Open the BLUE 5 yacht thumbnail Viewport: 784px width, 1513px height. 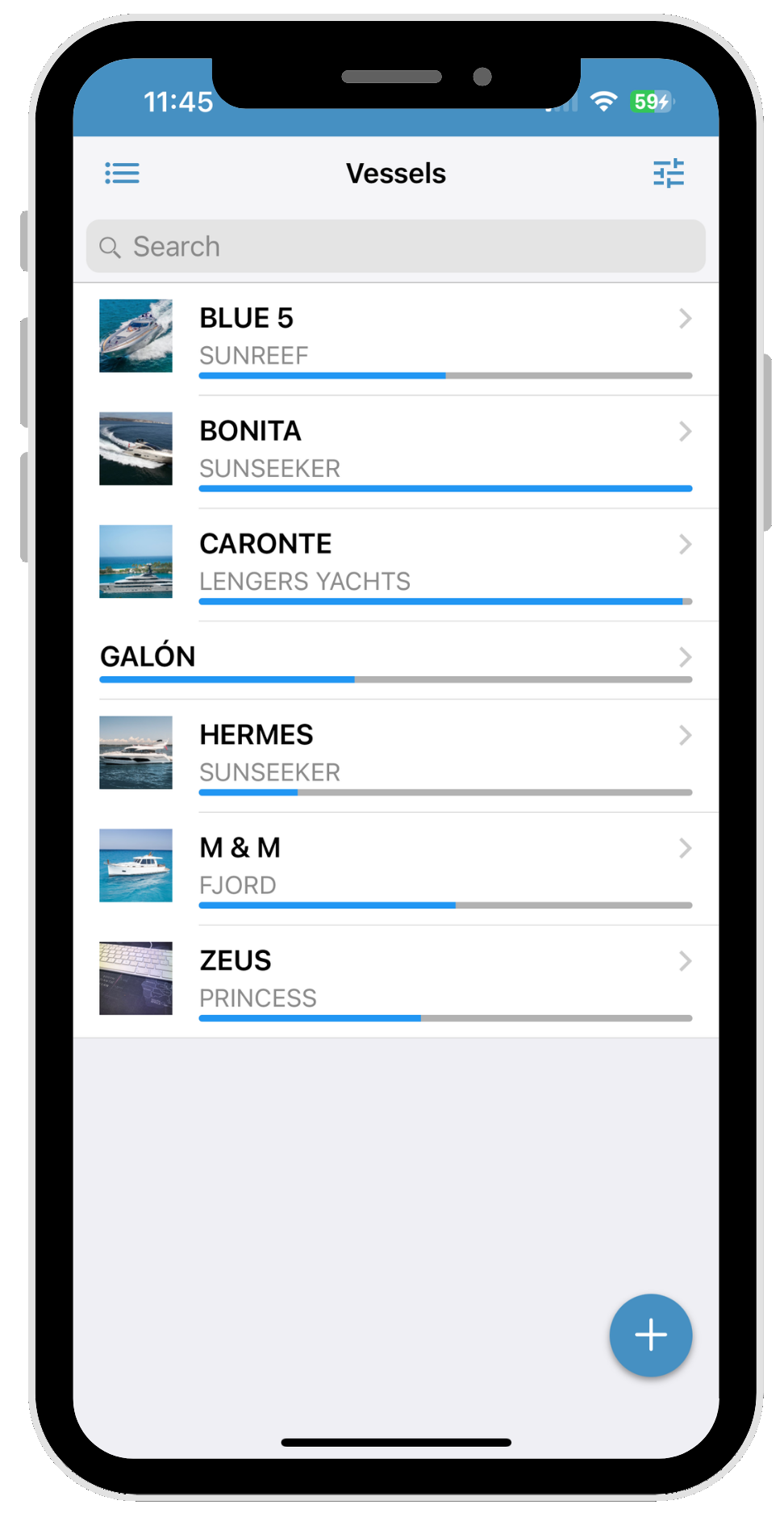[x=136, y=336]
